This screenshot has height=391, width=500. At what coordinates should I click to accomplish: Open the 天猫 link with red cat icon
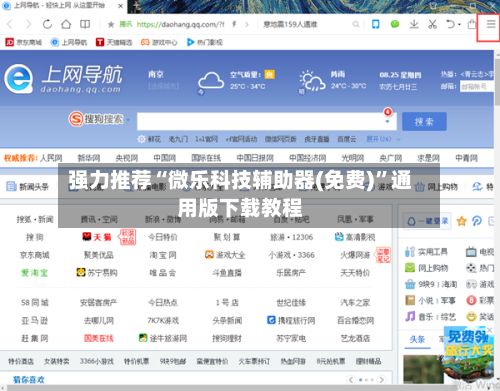point(97,237)
